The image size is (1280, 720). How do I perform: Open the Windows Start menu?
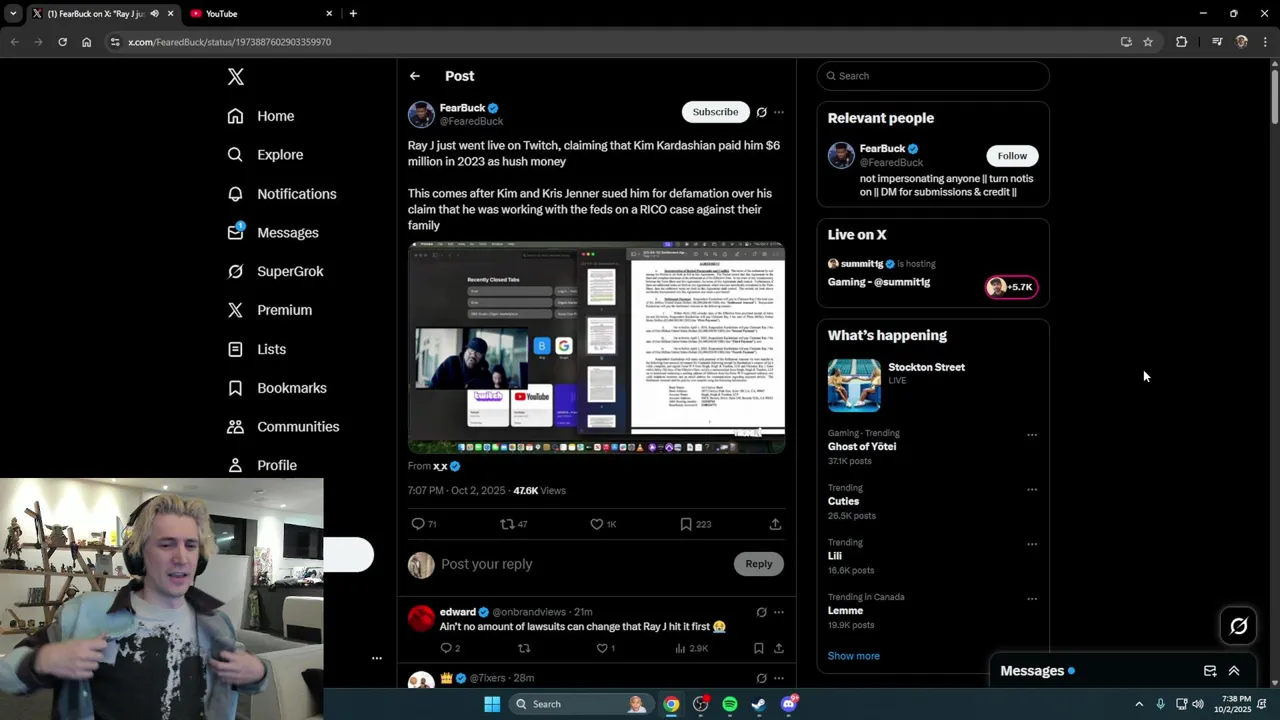[x=492, y=704]
